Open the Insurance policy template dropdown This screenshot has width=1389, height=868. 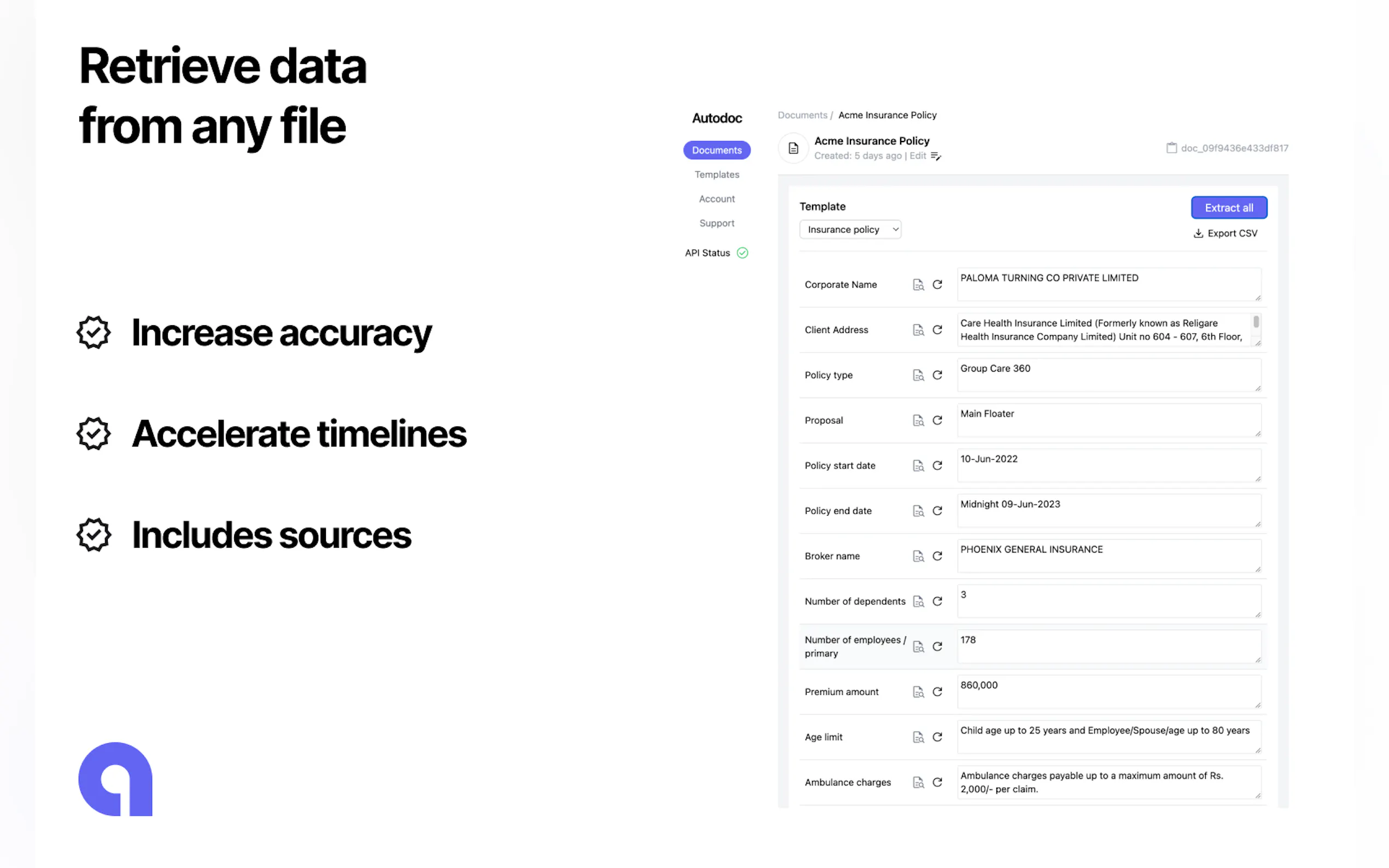point(850,230)
